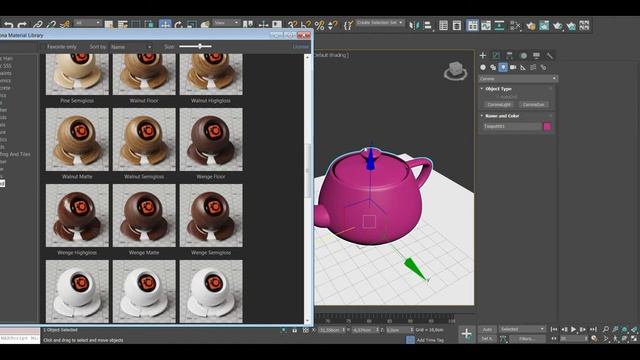Click the Play Animation button
This screenshot has height=360, width=640.
pos(573,329)
